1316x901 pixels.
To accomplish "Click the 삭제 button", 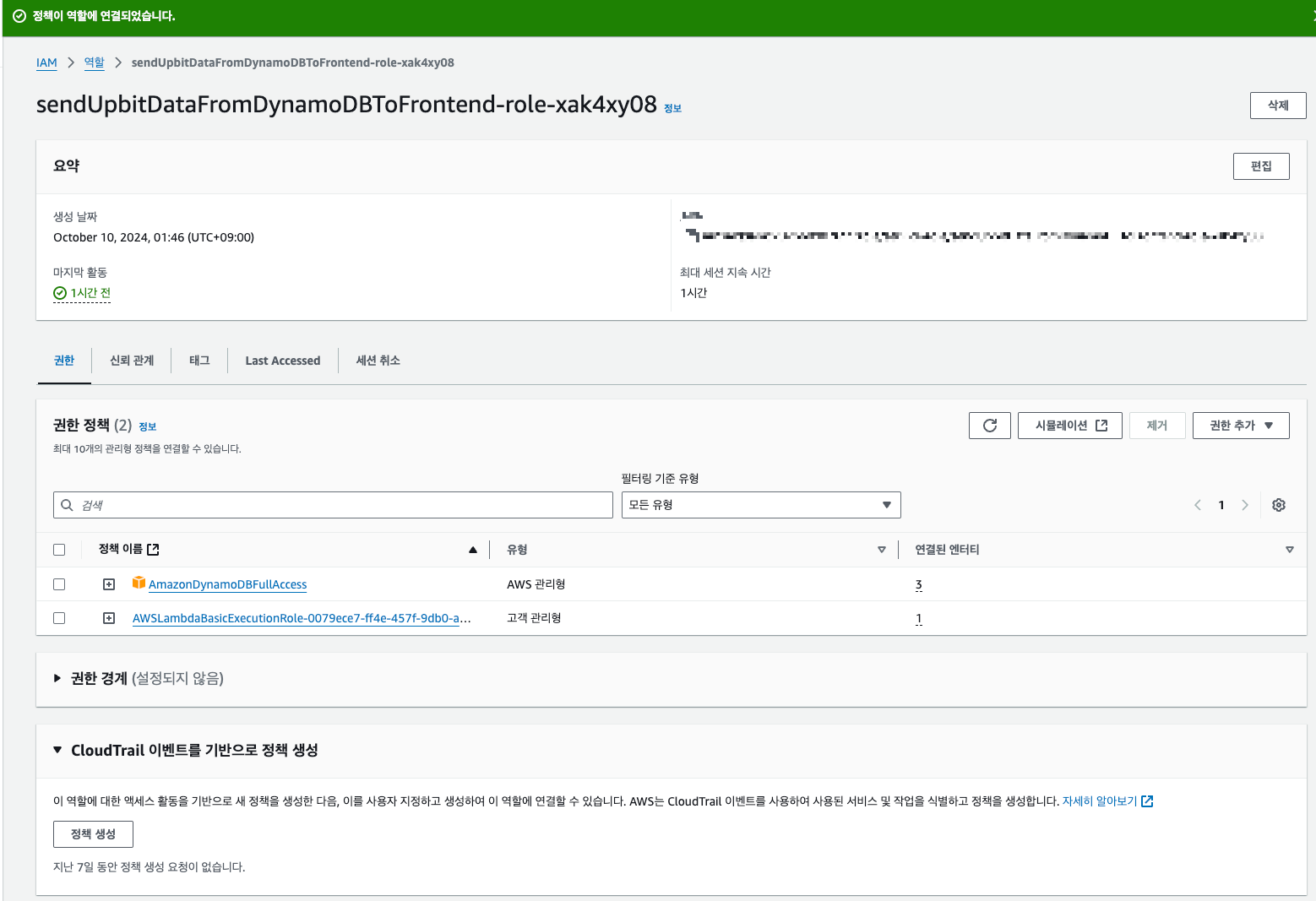I will point(1278,106).
